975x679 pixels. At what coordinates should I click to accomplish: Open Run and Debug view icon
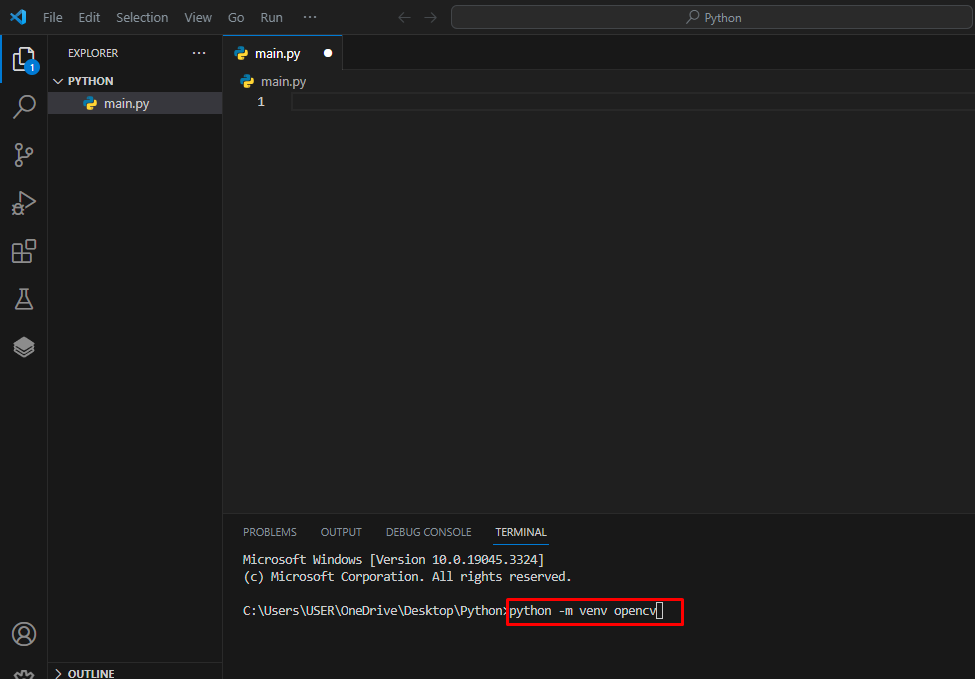click(x=24, y=203)
